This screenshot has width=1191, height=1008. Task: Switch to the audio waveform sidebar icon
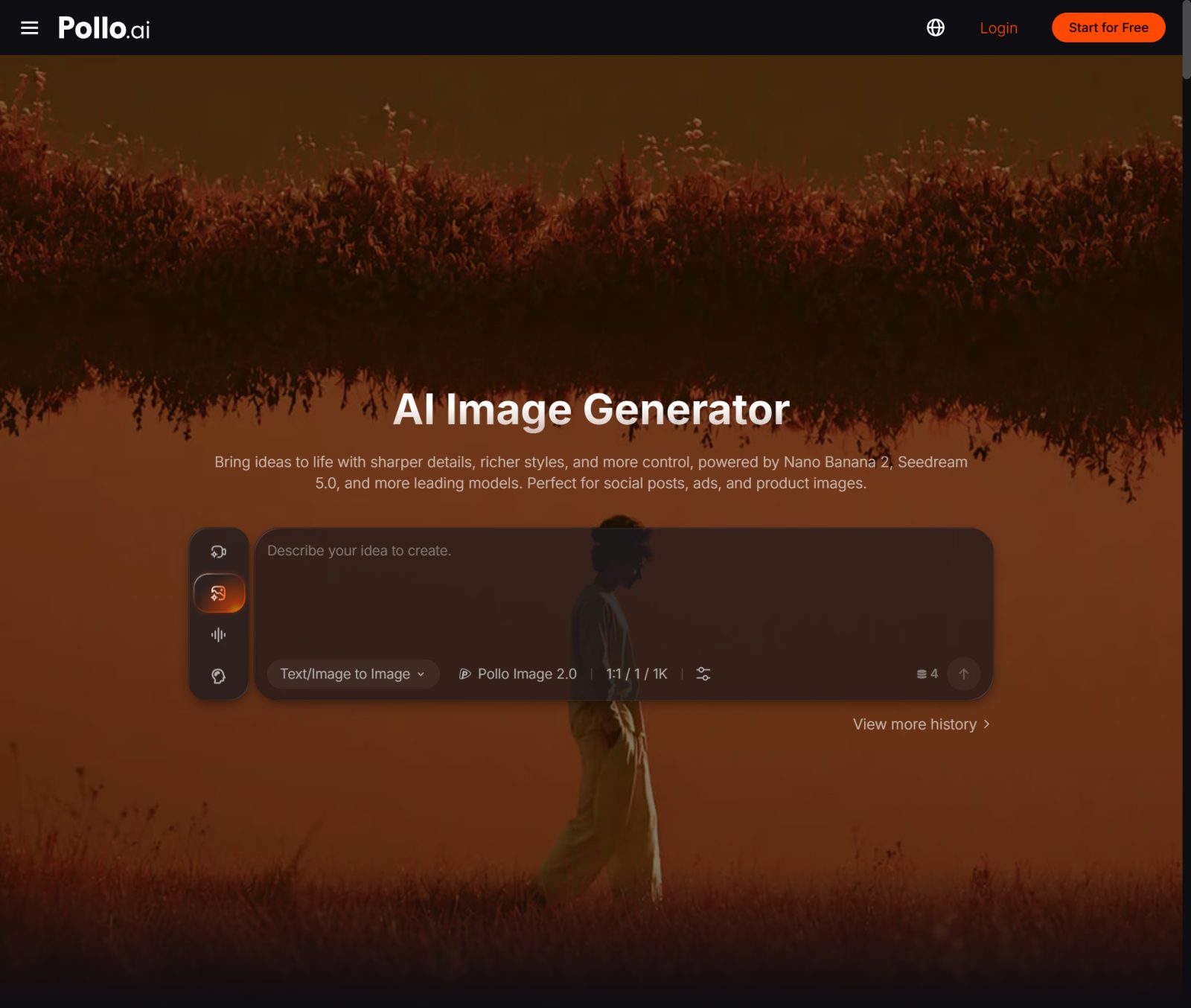click(218, 635)
